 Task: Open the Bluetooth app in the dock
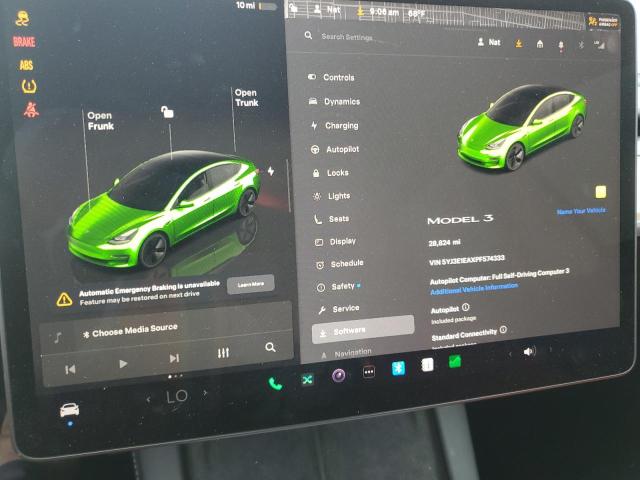click(397, 367)
